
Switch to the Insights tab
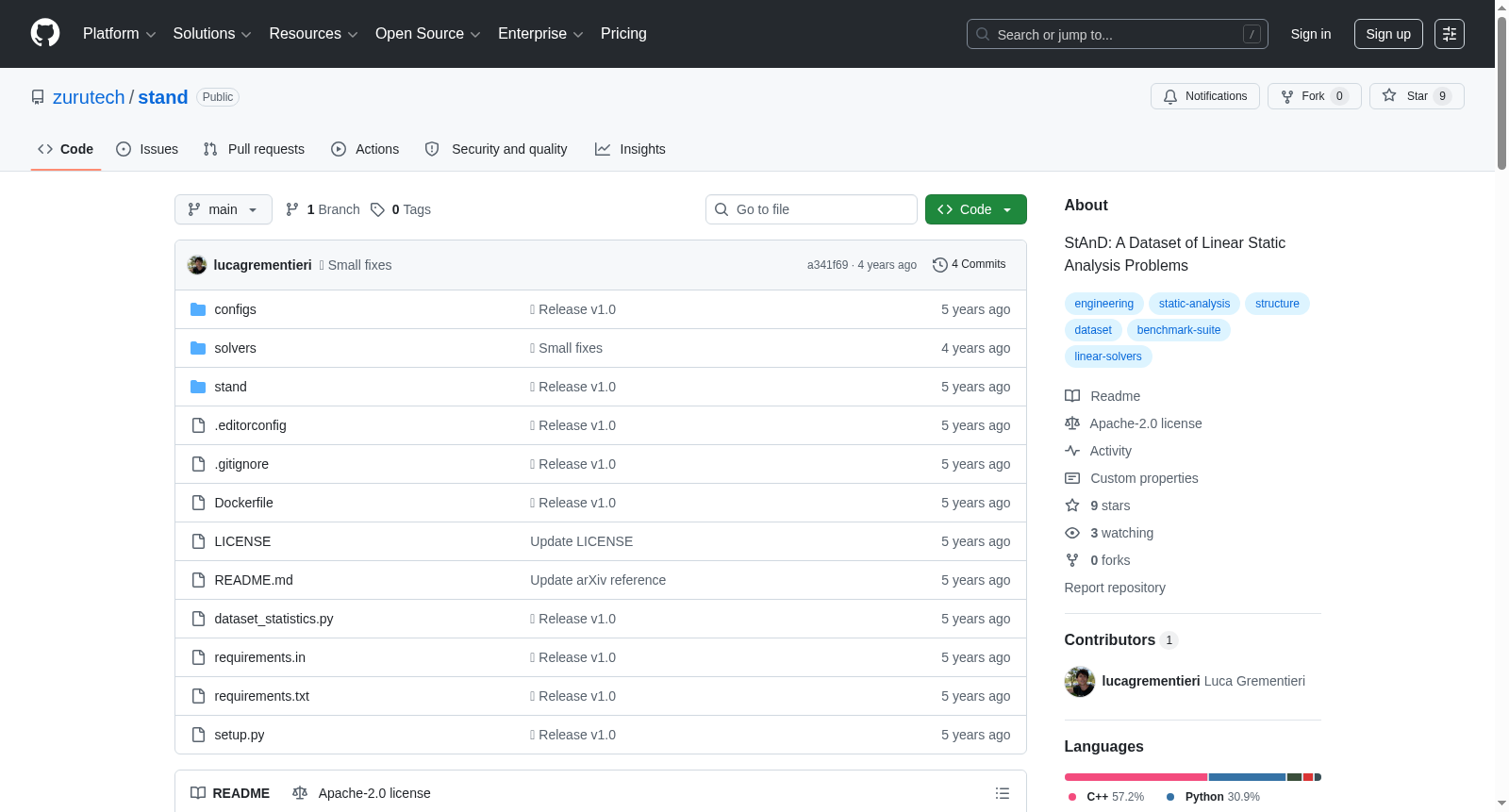(x=630, y=149)
